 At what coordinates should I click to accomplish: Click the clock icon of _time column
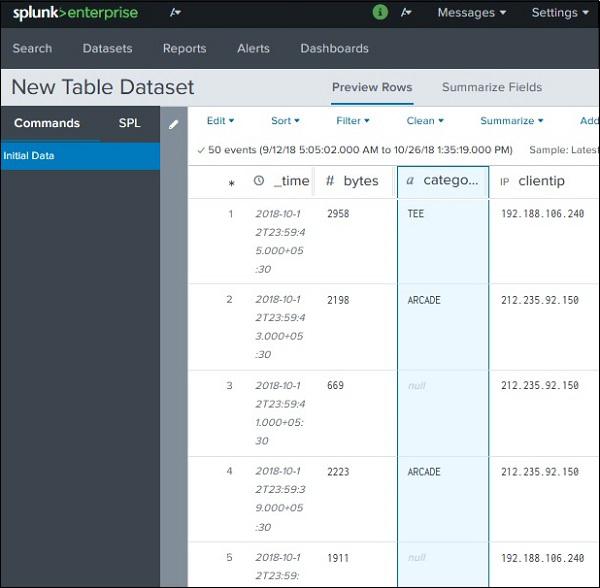tap(259, 181)
